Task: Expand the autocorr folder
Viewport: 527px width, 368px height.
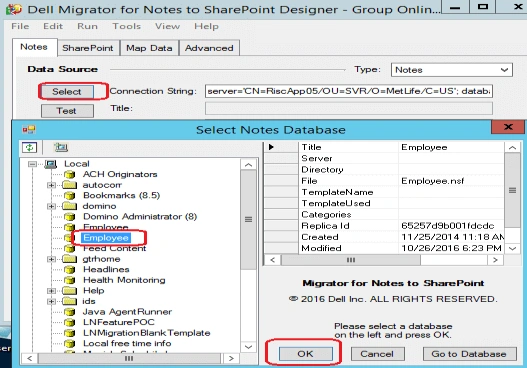Action: coord(51,185)
